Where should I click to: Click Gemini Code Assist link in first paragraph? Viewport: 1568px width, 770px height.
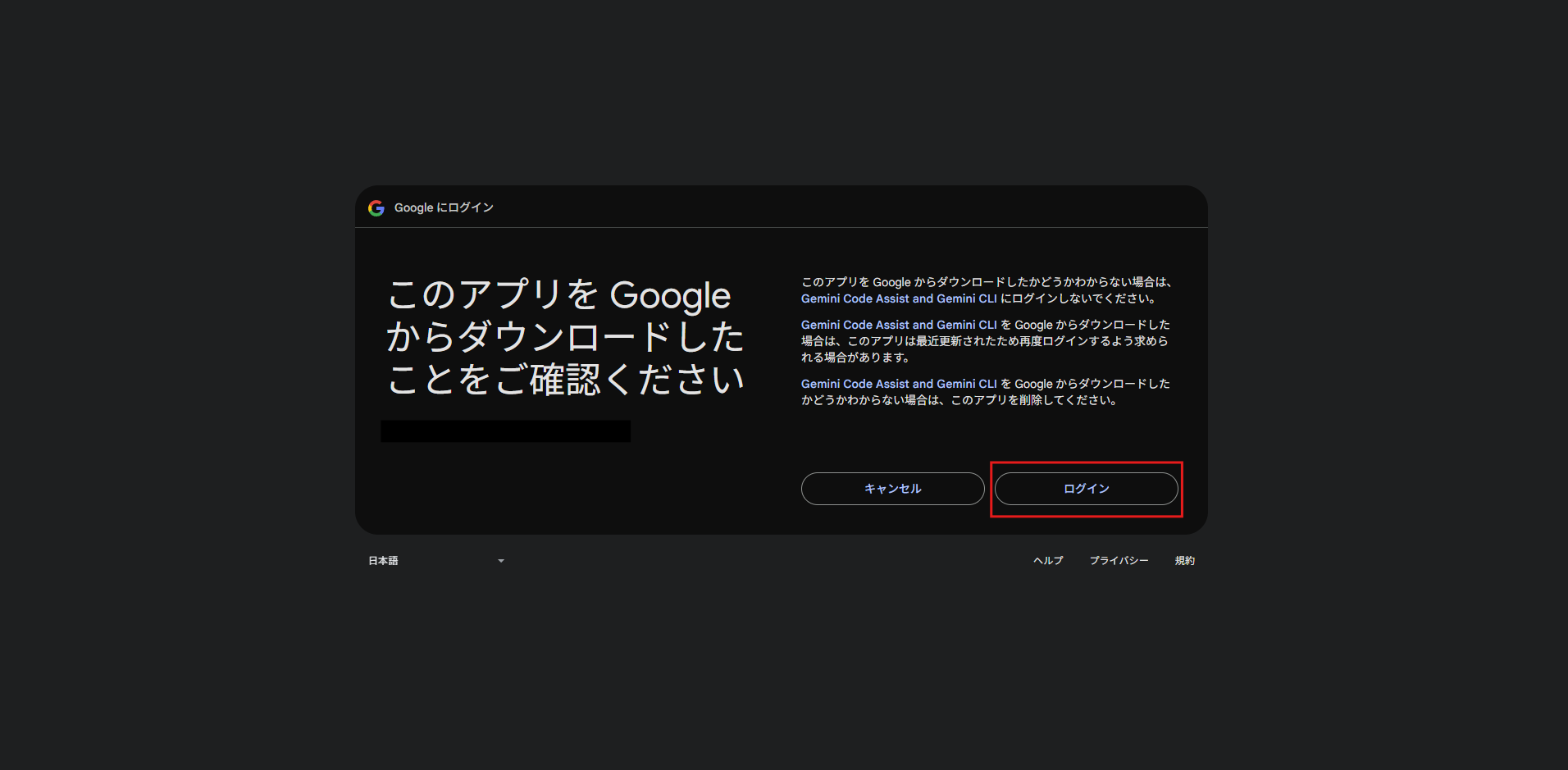click(899, 299)
